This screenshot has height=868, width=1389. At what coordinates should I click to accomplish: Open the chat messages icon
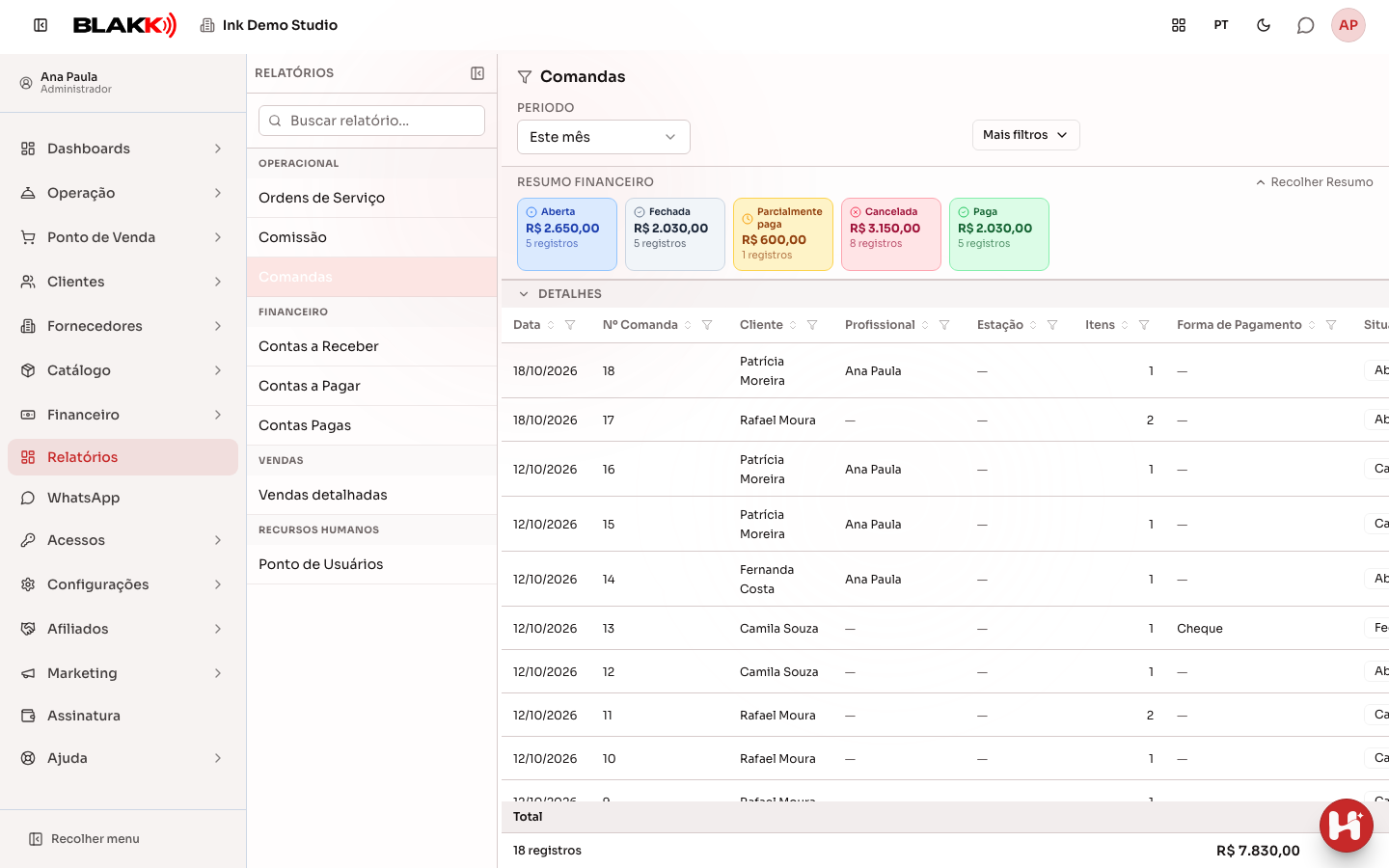pos(1305,25)
